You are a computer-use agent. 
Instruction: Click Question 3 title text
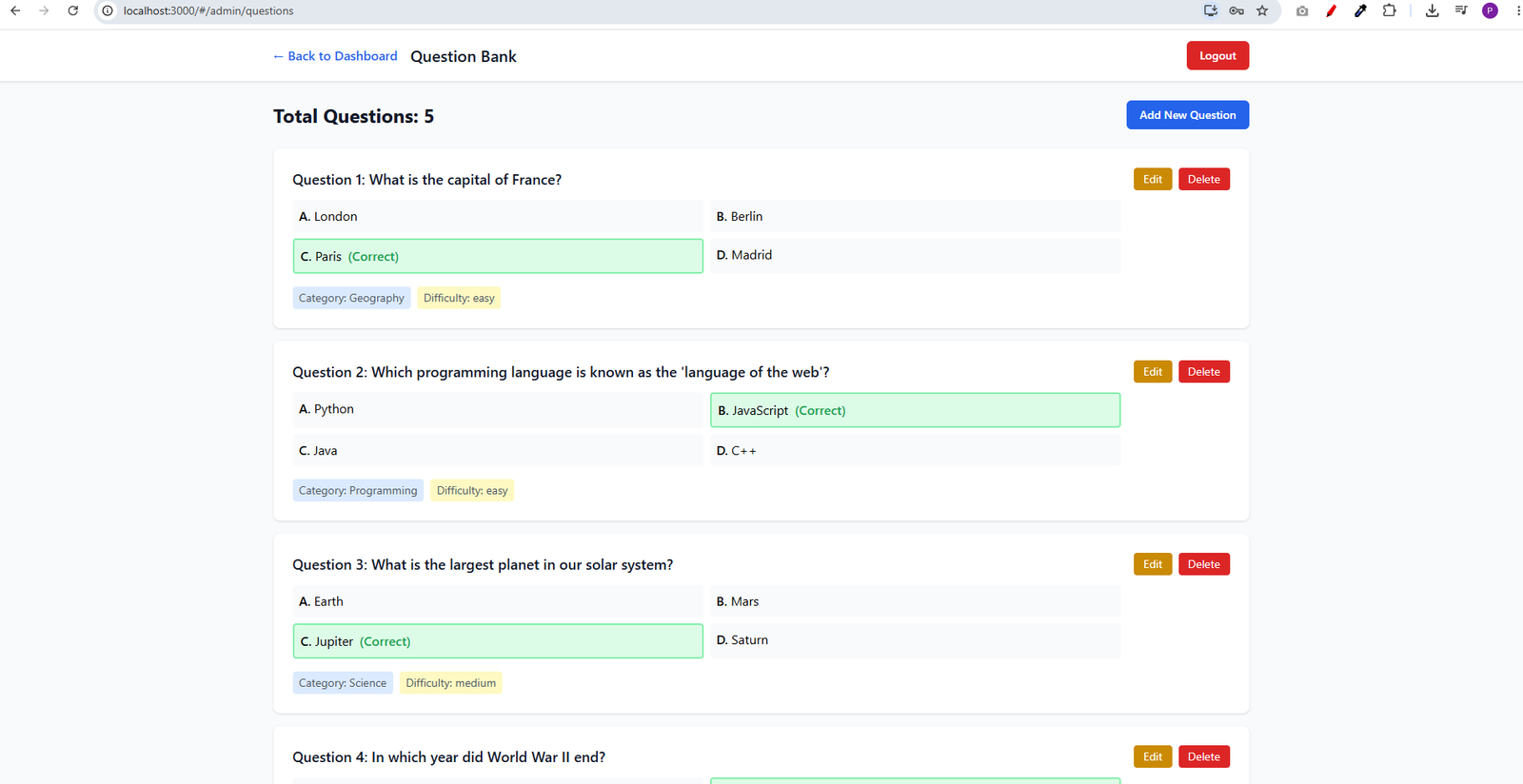pos(483,565)
